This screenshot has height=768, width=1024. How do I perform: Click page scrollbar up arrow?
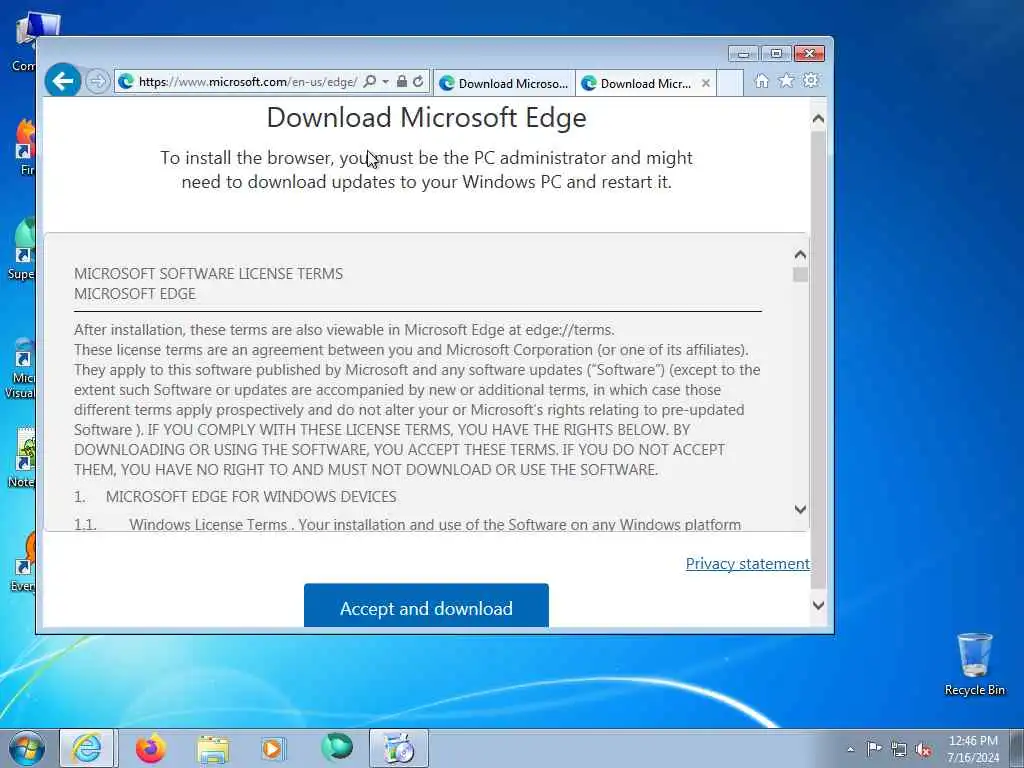coord(818,120)
